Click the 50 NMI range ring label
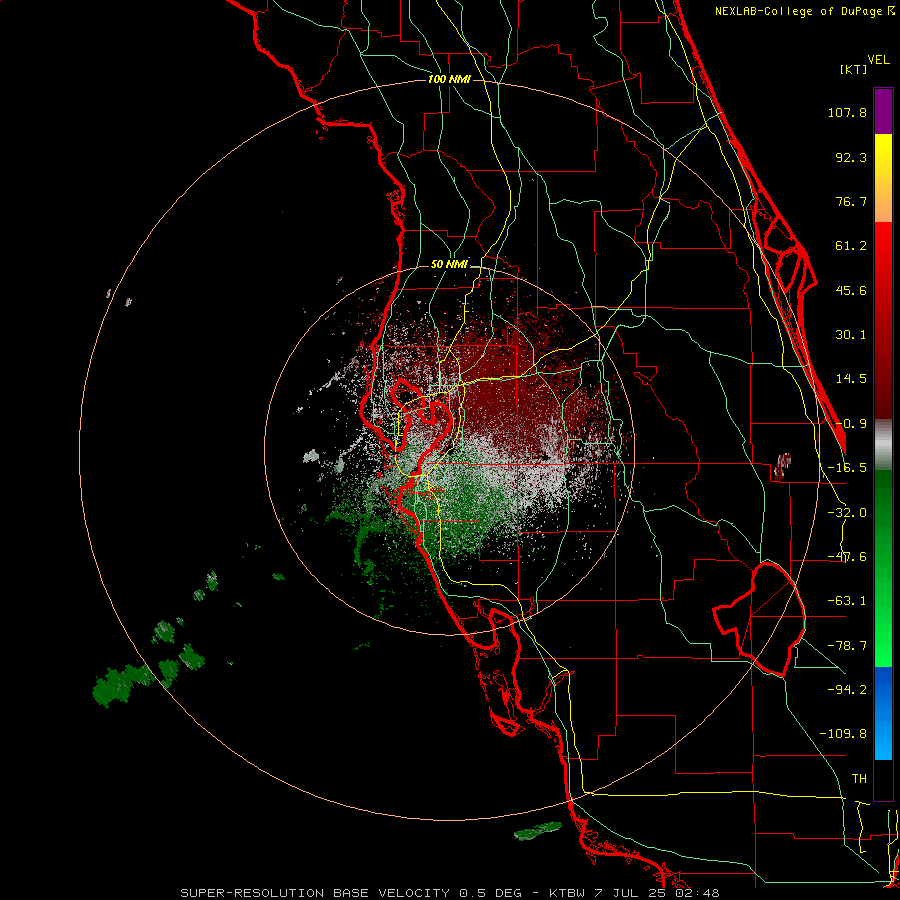 449,265
